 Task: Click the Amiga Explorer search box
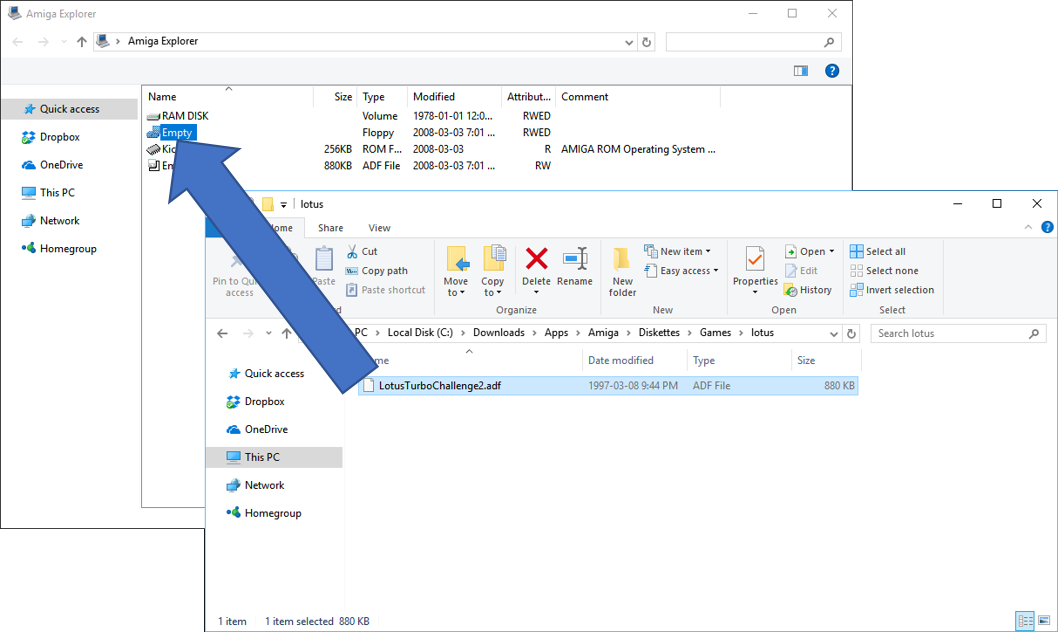752,42
